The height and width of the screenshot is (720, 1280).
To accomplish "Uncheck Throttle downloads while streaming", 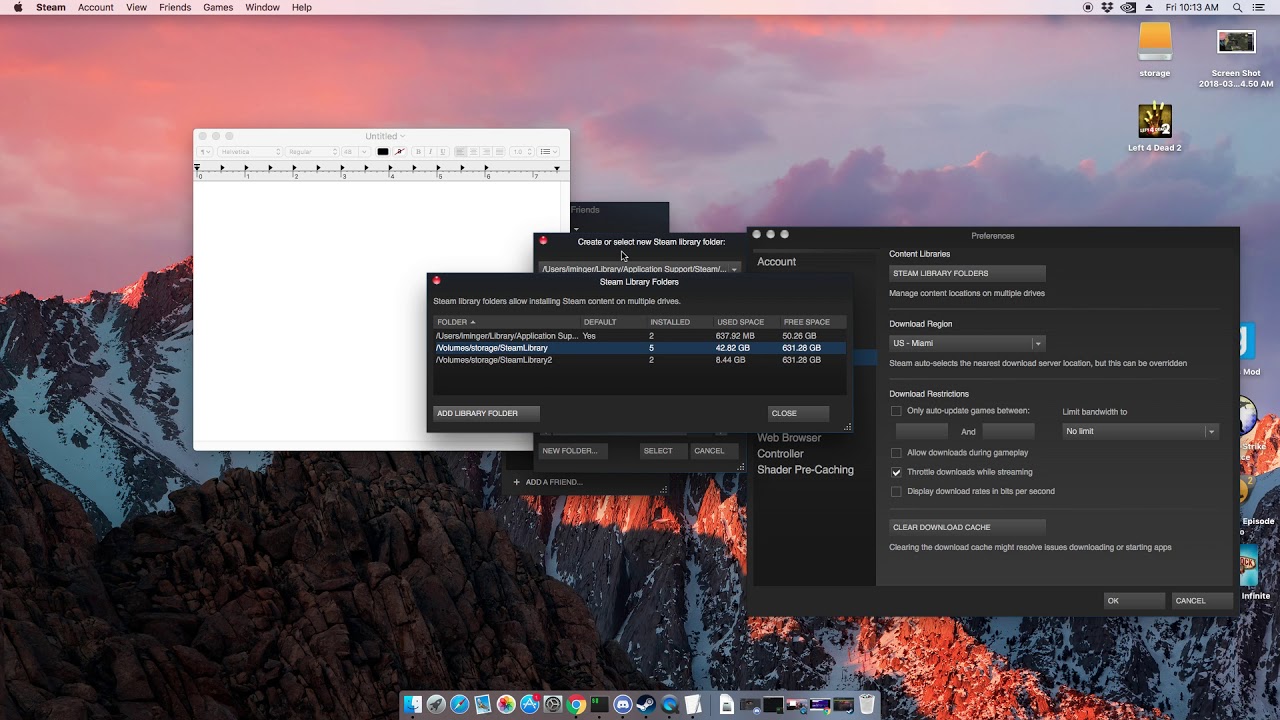I will tap(896, 472).
